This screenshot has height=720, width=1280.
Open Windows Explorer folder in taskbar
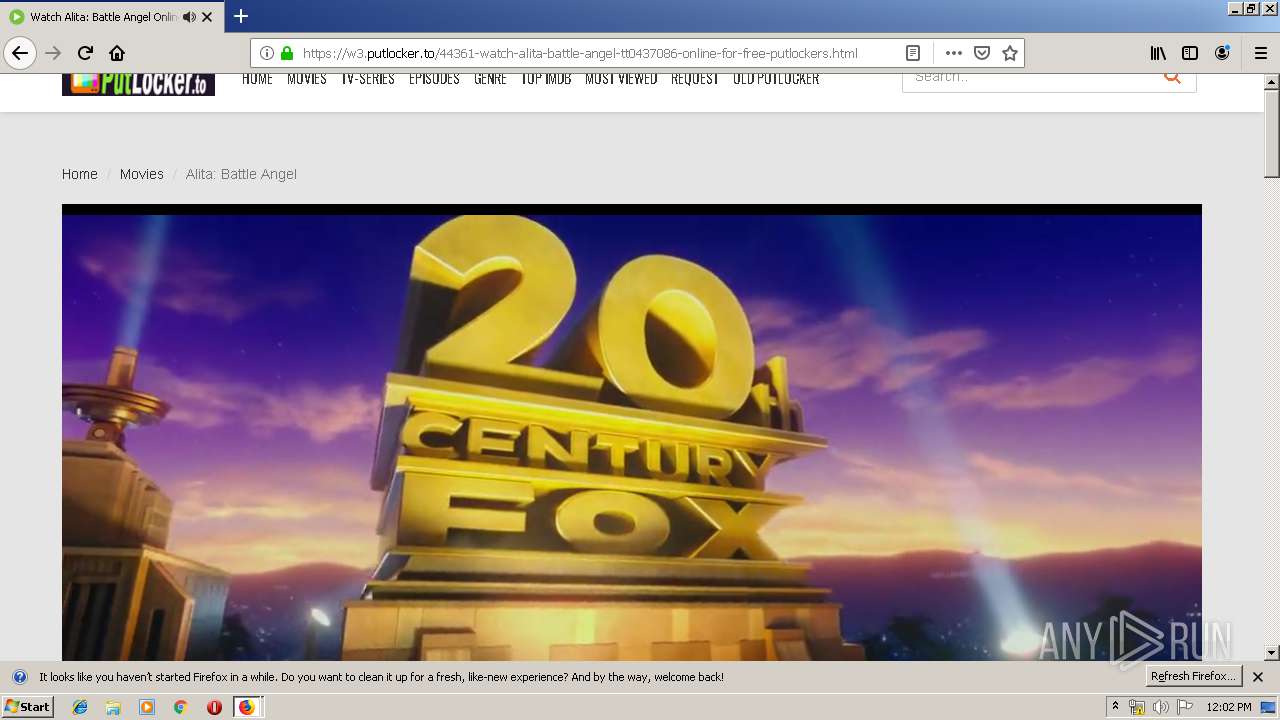(x=113, y=707)
